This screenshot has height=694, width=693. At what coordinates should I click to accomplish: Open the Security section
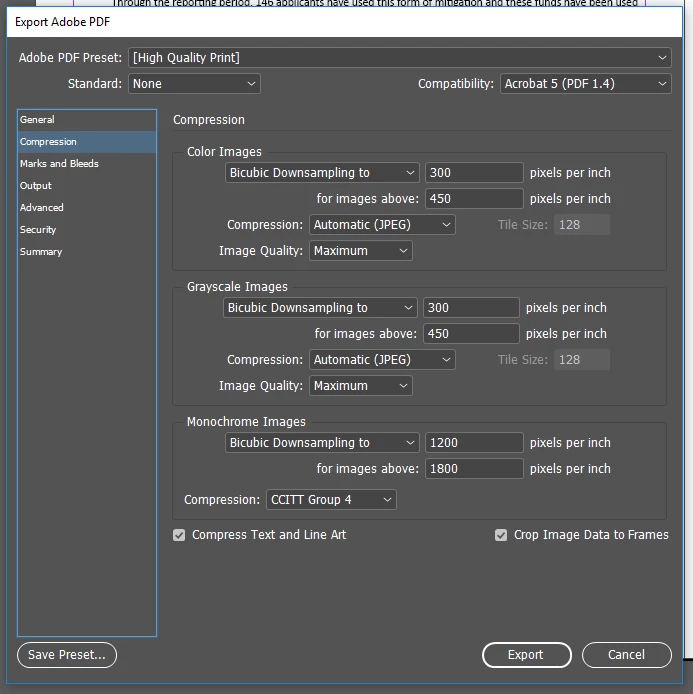[87, 230]
